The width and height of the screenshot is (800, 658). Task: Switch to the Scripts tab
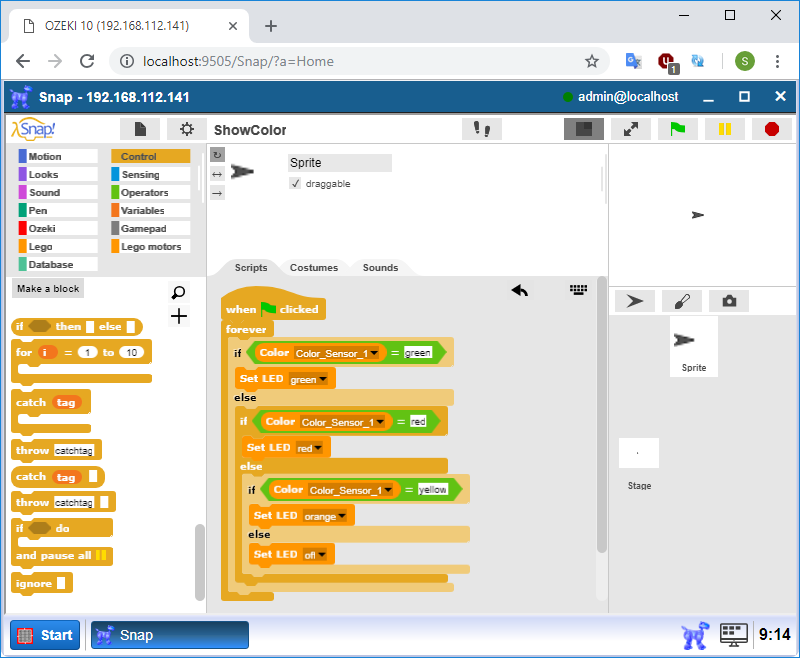(x=251, y=267)
